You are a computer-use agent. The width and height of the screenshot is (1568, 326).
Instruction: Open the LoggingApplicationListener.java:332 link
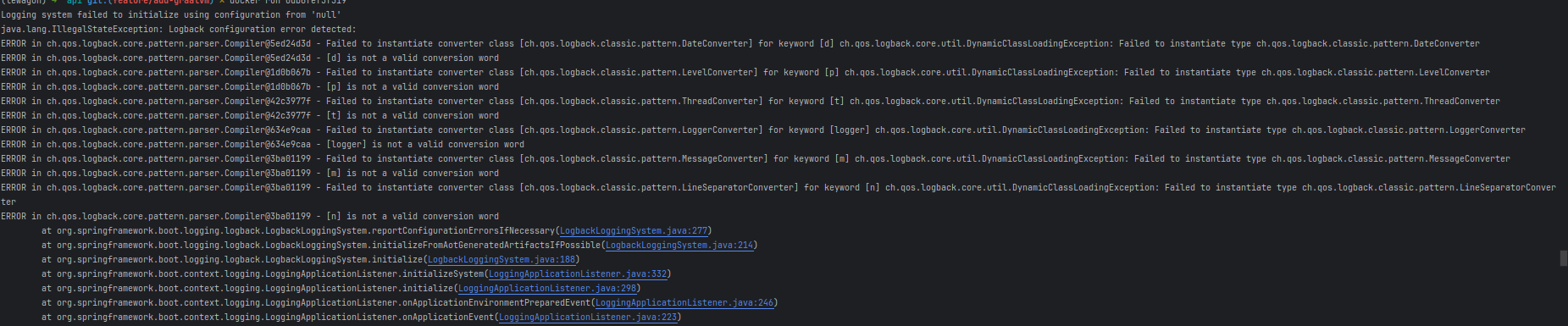point(578,274)
